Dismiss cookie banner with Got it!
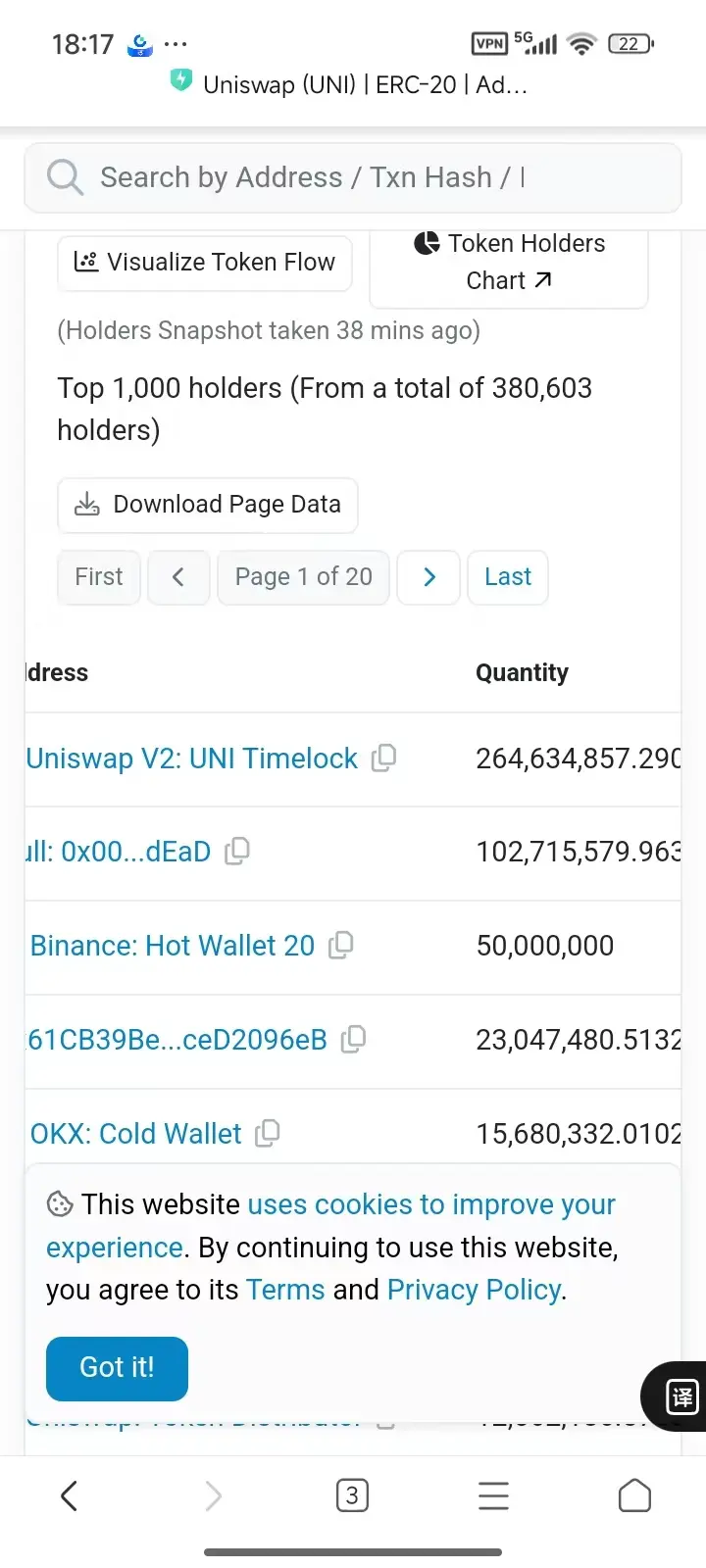Screen dimensions: 706x1568 [x=117, y=1368]
